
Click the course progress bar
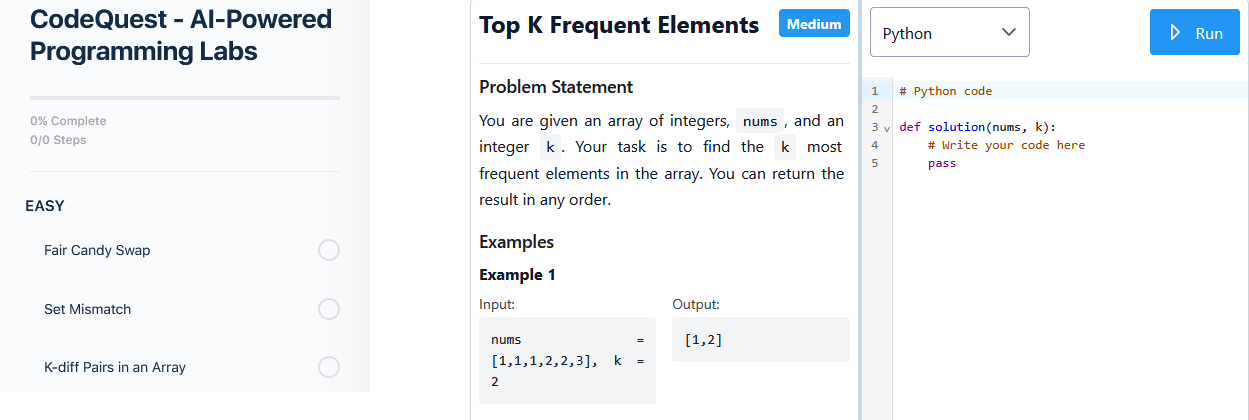click(185, 98)
